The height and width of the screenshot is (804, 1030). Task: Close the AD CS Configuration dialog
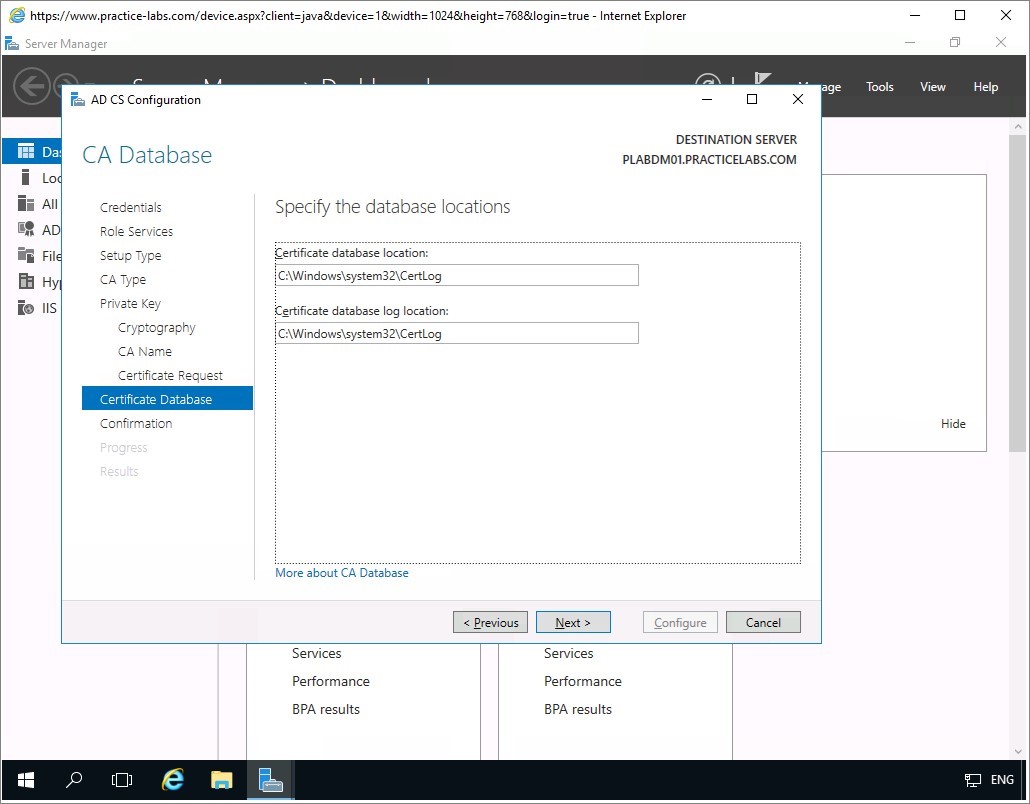coord(797,99)
